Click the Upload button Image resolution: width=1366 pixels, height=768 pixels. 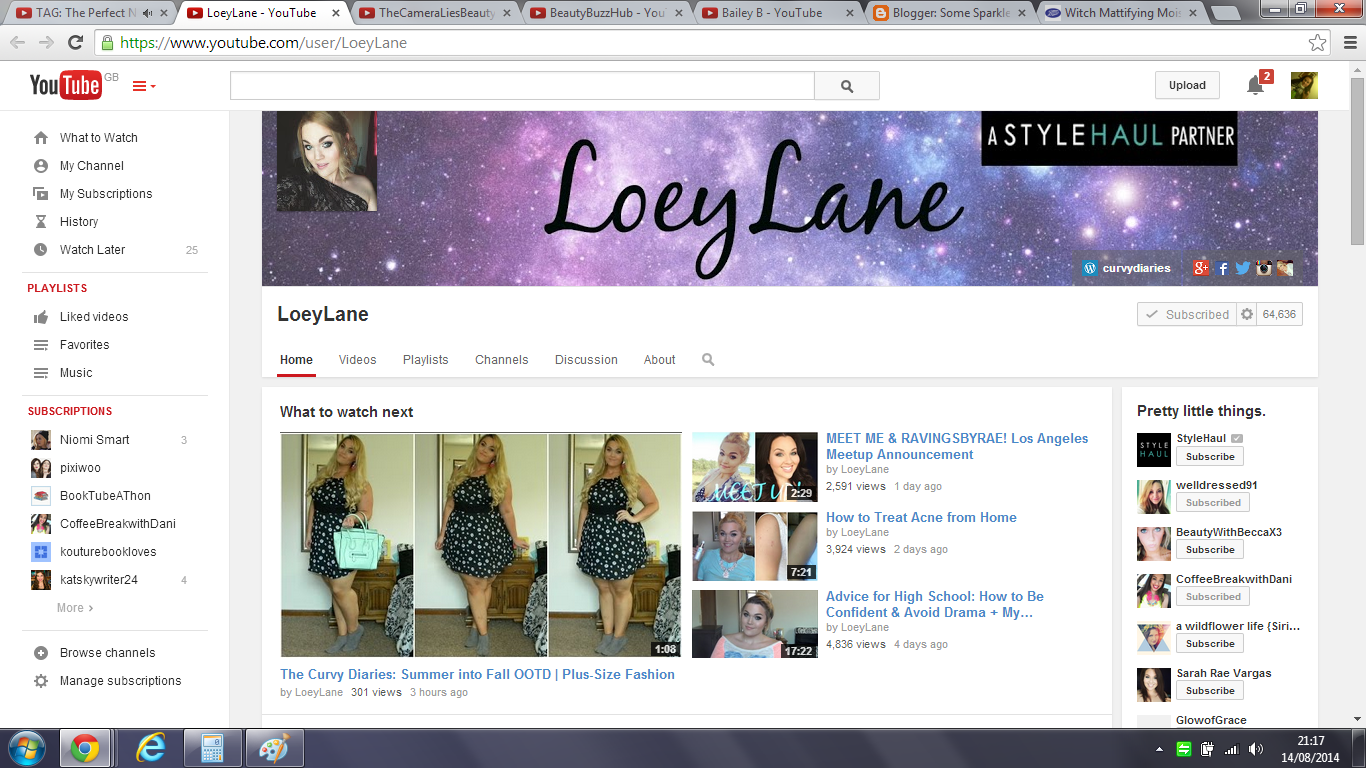1187,86
